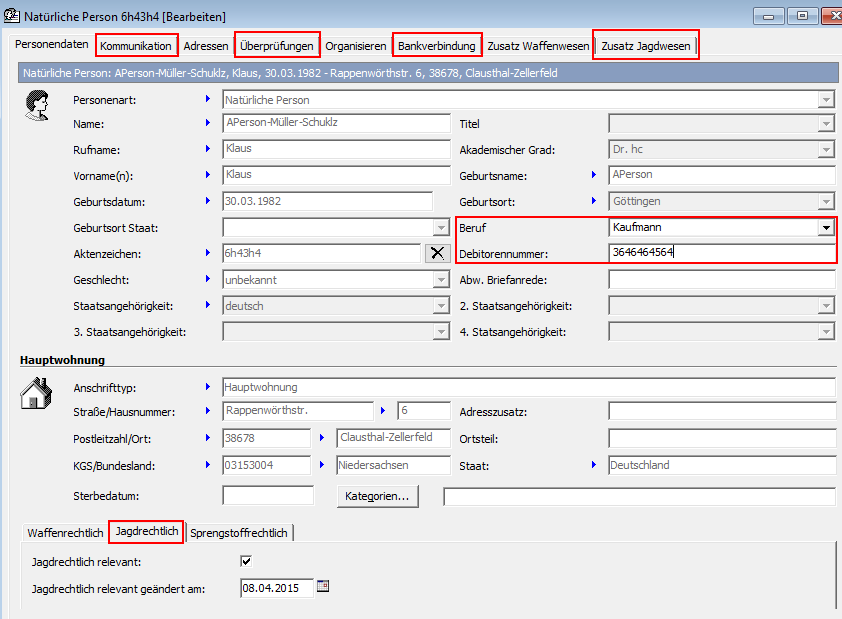The height and width of the screenshot is (619, 842).
Task: Click the person portrait icon
Action: [37, 103]
